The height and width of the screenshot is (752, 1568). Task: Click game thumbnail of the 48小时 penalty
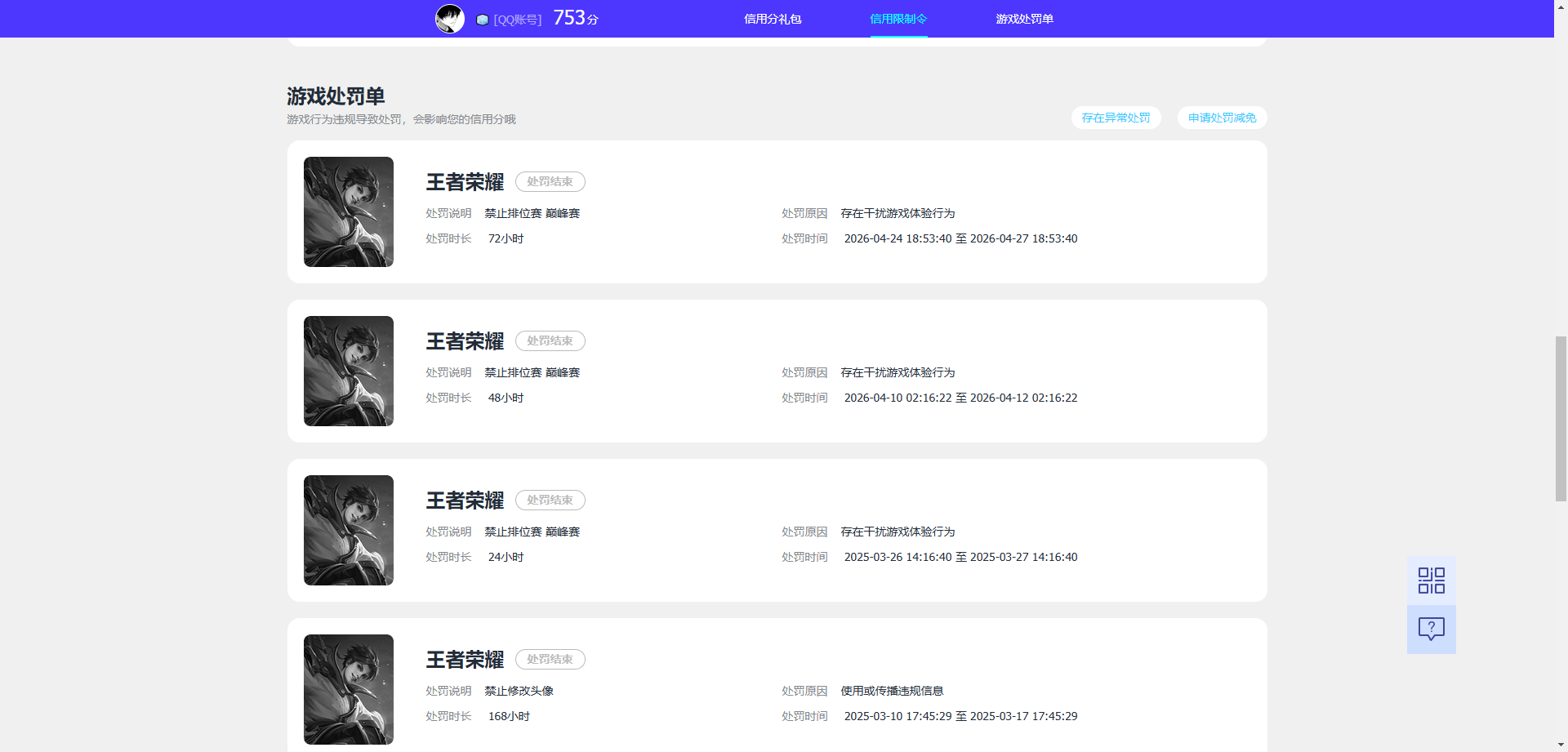click(349, 371)
